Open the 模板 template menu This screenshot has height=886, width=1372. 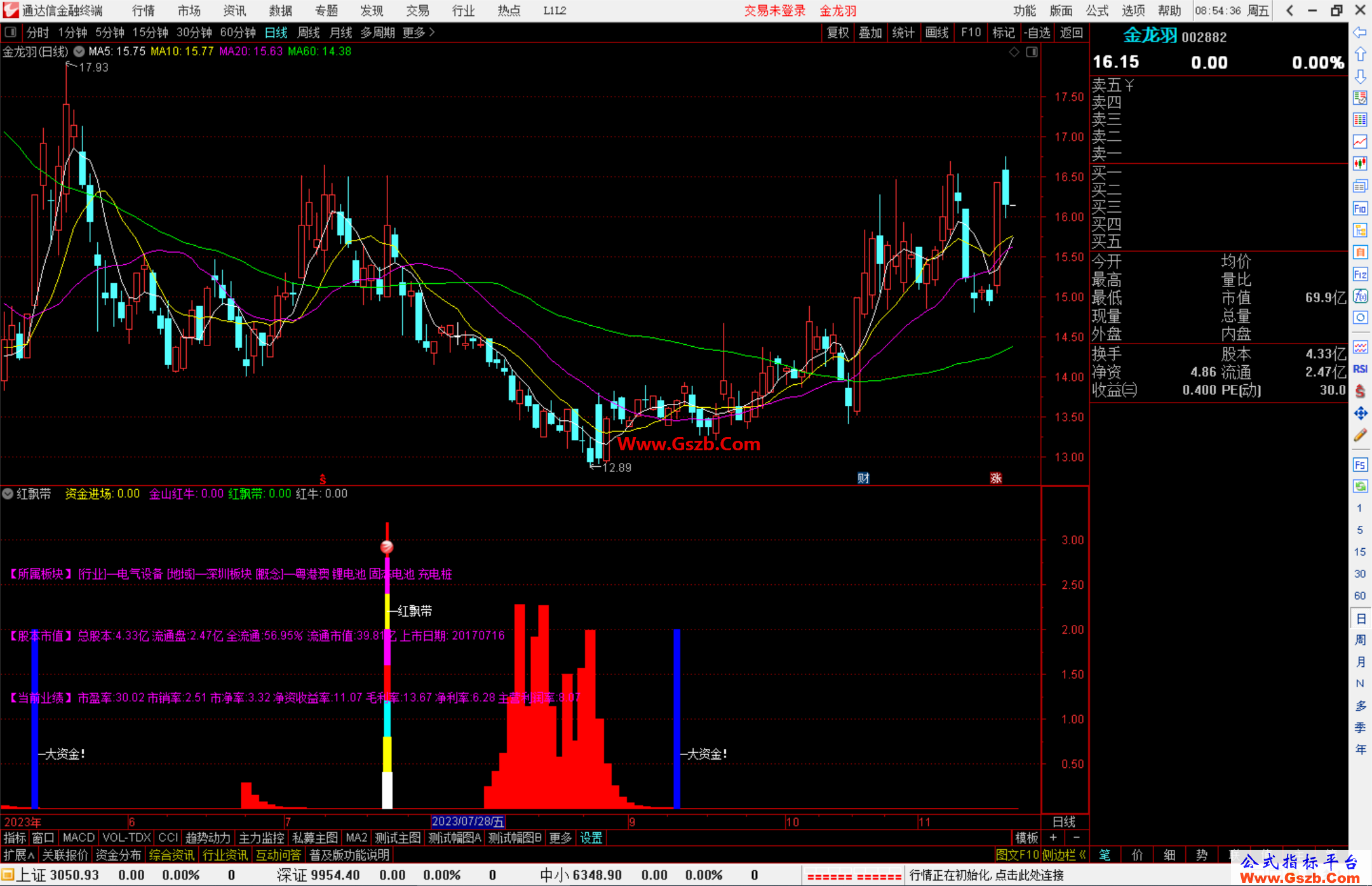[x=1026, y=838]
